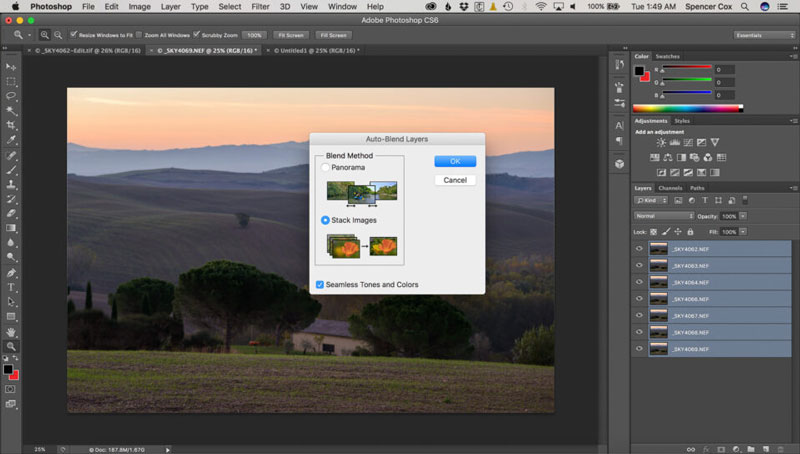Click the color spectrum ramp bar
This screenshot has height=454, width=800.
(688, 107)
